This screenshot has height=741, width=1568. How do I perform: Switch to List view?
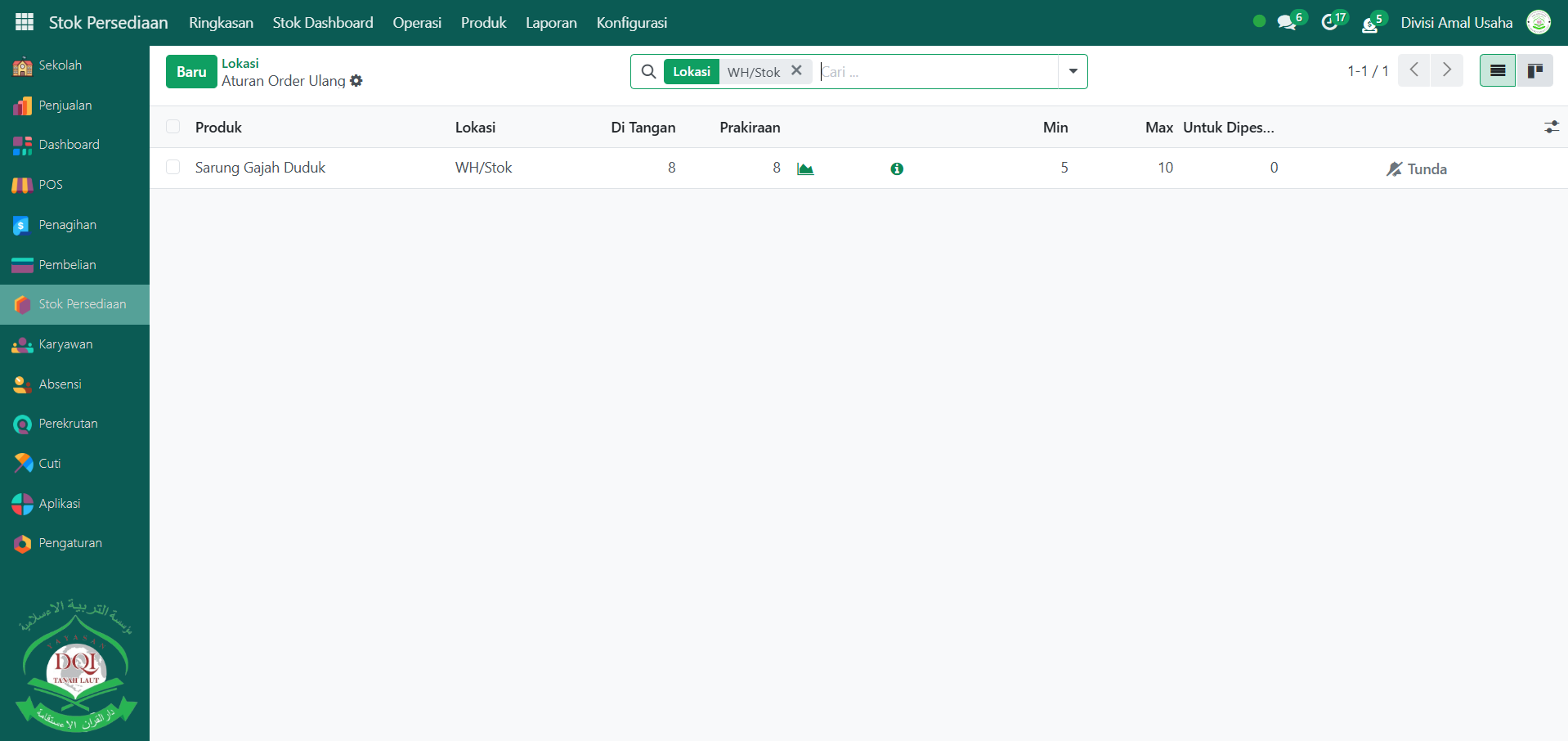1497,71
